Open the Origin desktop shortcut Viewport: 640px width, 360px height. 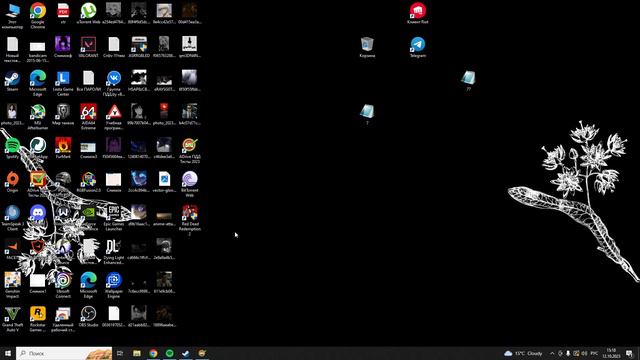(12, 181)
